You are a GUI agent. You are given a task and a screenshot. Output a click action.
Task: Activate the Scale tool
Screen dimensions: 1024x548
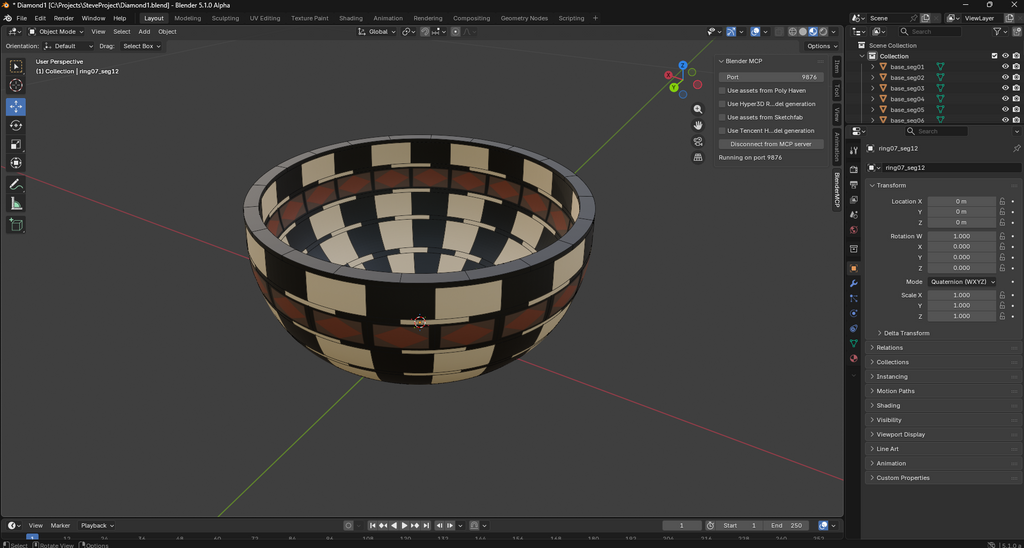(x=16, y=144)
